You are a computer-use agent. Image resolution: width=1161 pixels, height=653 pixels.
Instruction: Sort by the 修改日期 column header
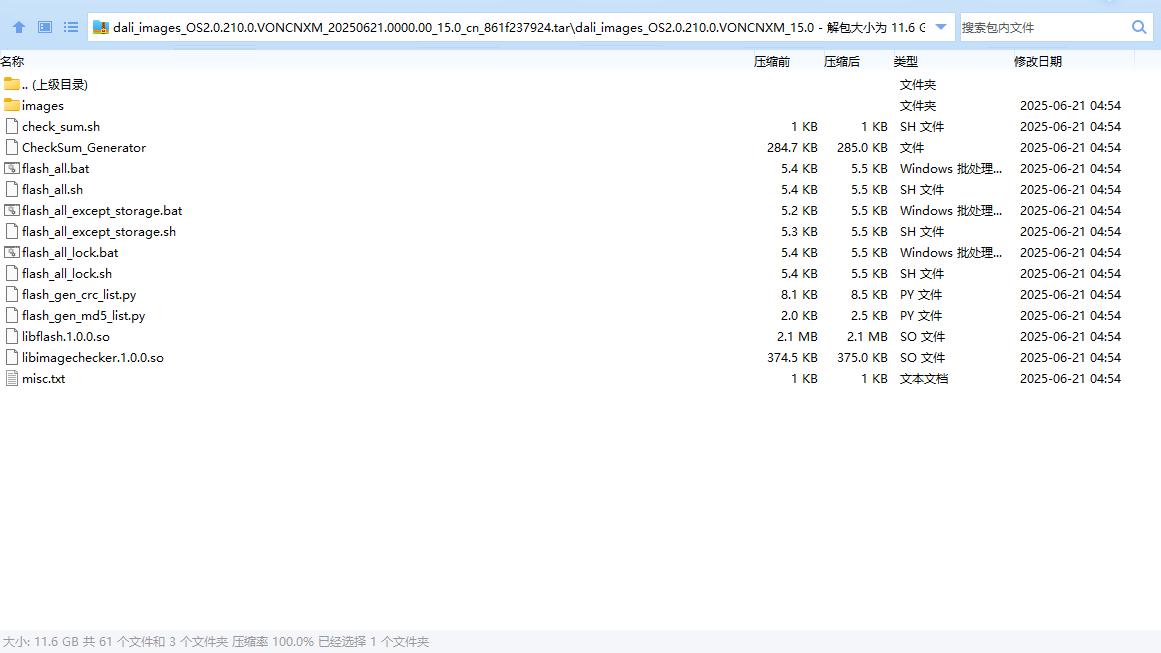tap(1037, 61)
